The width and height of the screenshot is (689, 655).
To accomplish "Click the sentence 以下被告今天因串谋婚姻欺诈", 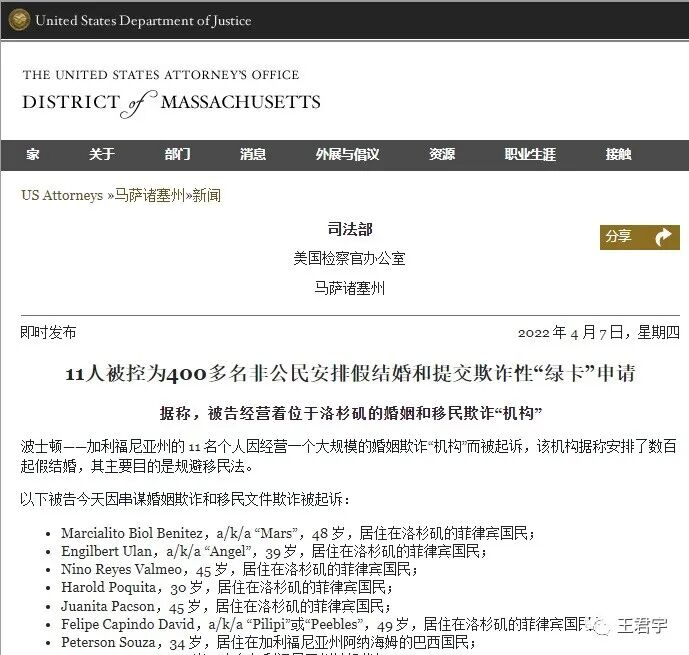I will (x=185, y=499).
